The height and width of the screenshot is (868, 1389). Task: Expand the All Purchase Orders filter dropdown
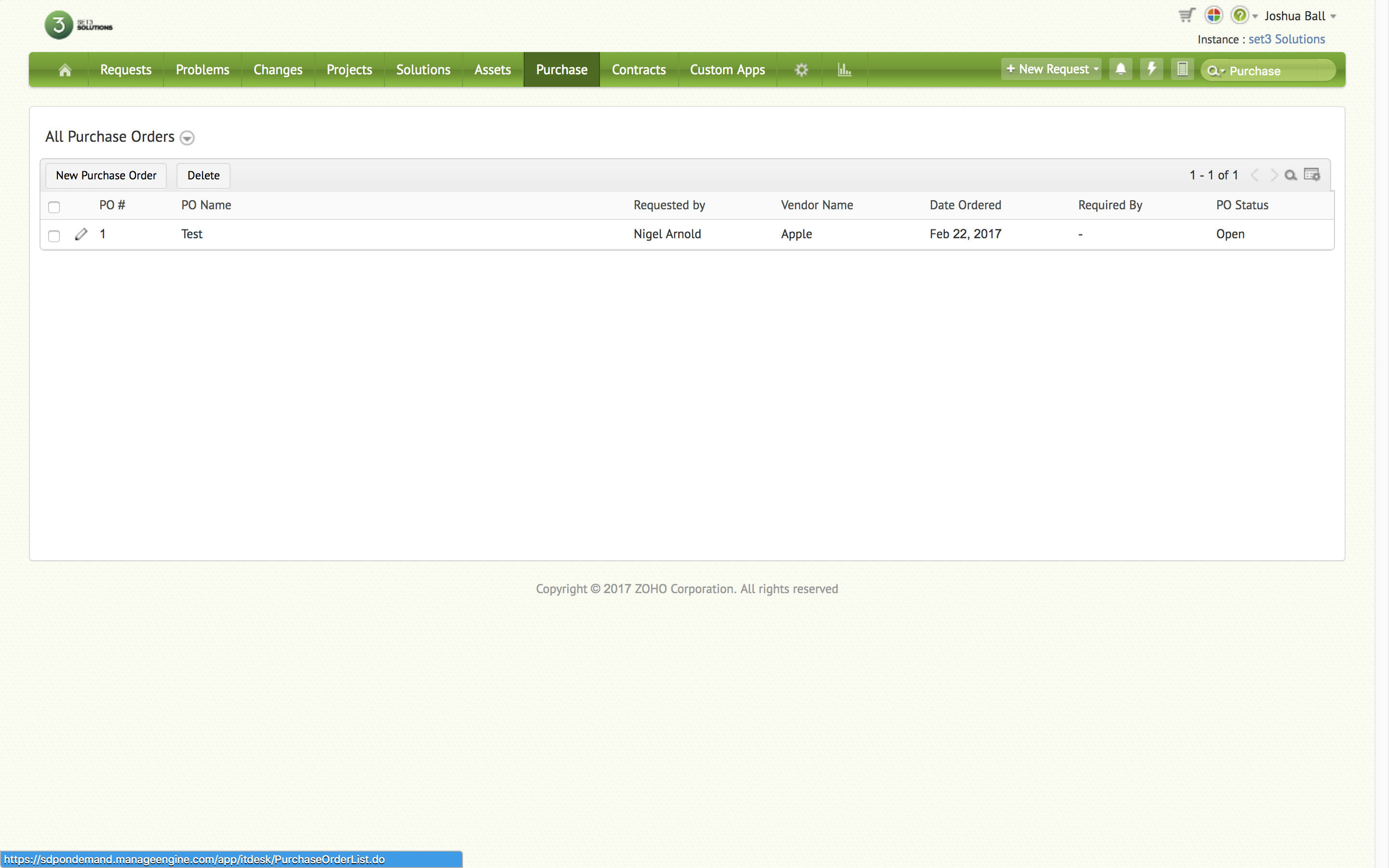(187, 138)
